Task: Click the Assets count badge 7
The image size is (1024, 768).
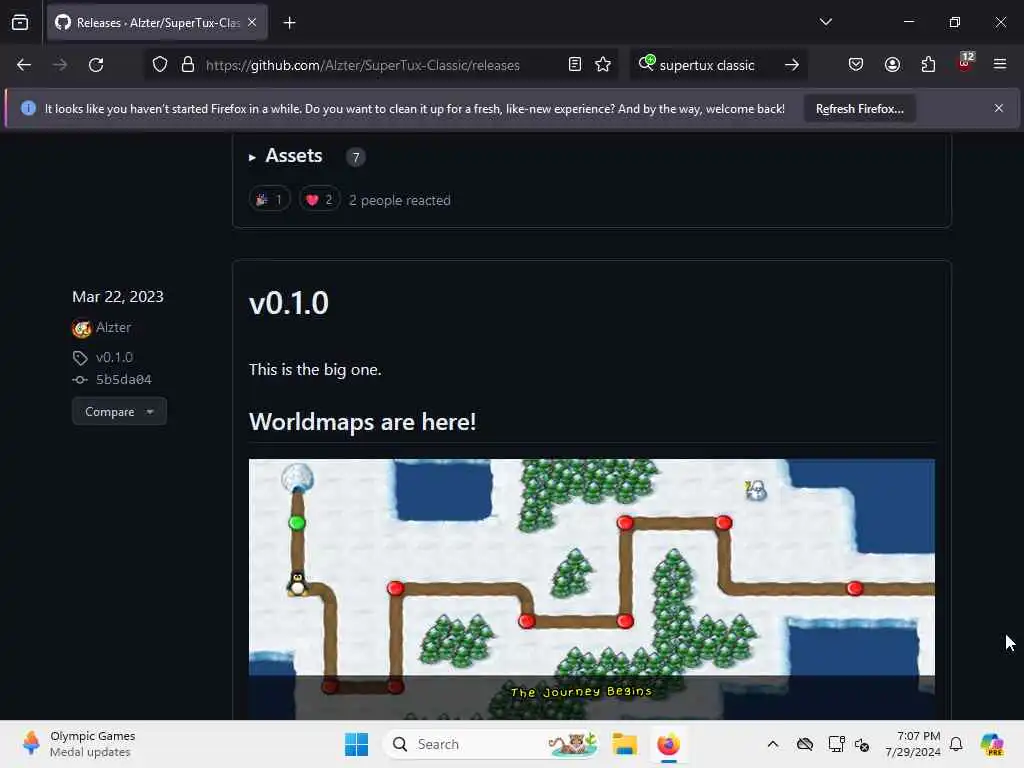Action: [x=356, y=157]
